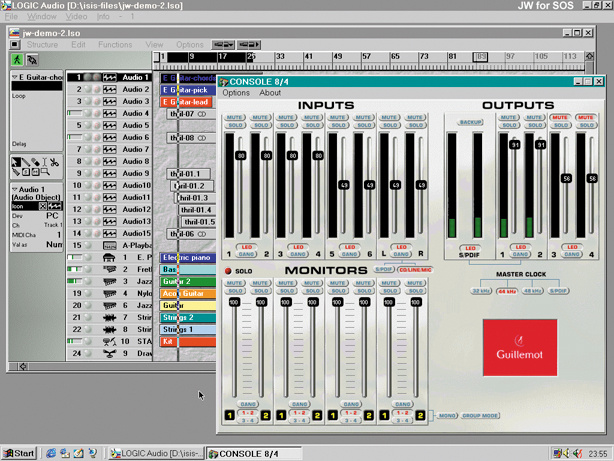Select the CD/LINE/MIC input source
The image size is (614, 461).
click(415, 269)
